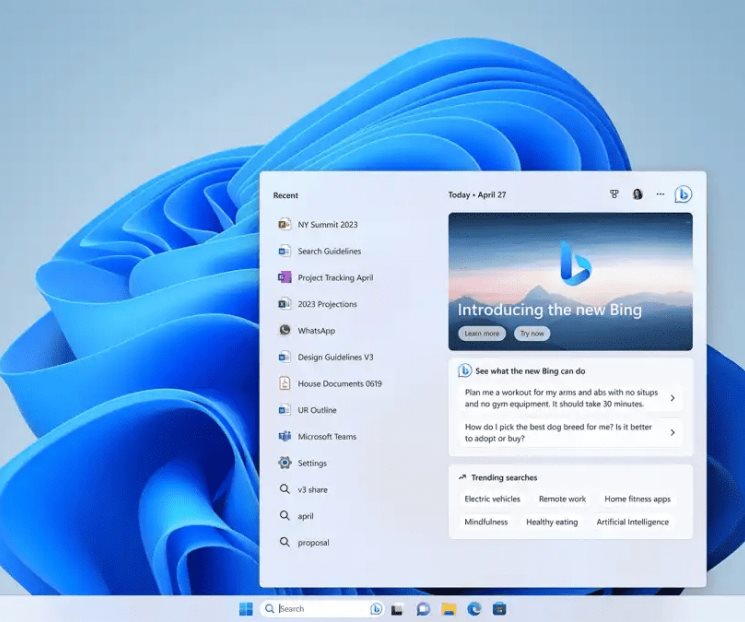Viewport: 745px width, 622px height.
Task: Click the 'Project Tracking April' text
Action: (x=335, y=278)
